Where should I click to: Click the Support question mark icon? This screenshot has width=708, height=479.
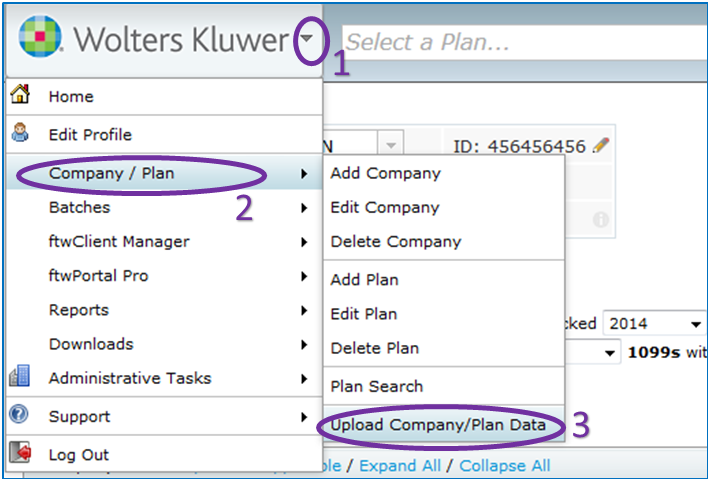pyautogui.click(x=19, y=414)
